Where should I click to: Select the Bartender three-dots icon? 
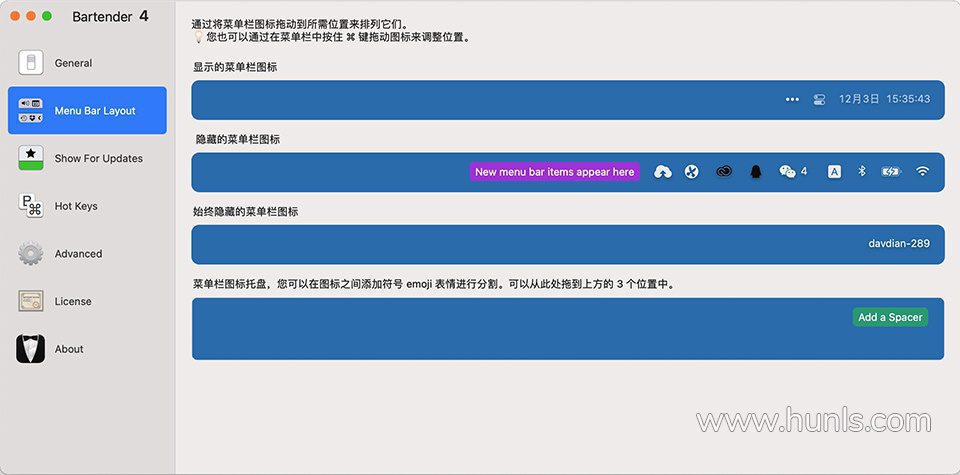coord(792,99)
